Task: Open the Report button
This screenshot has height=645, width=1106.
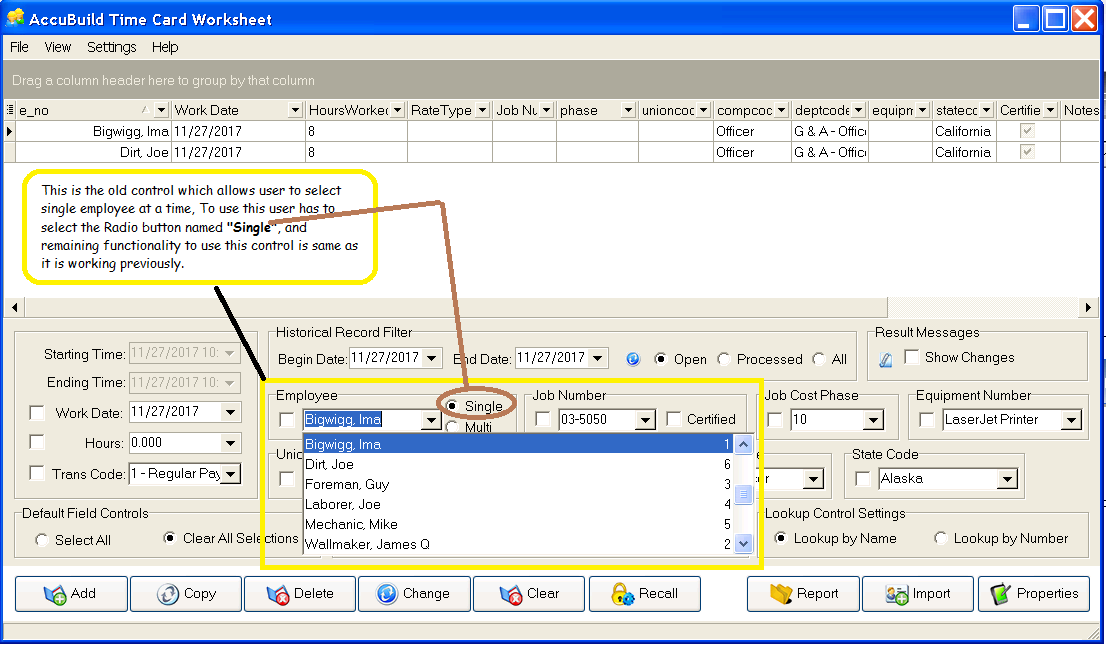Action: 803,594
